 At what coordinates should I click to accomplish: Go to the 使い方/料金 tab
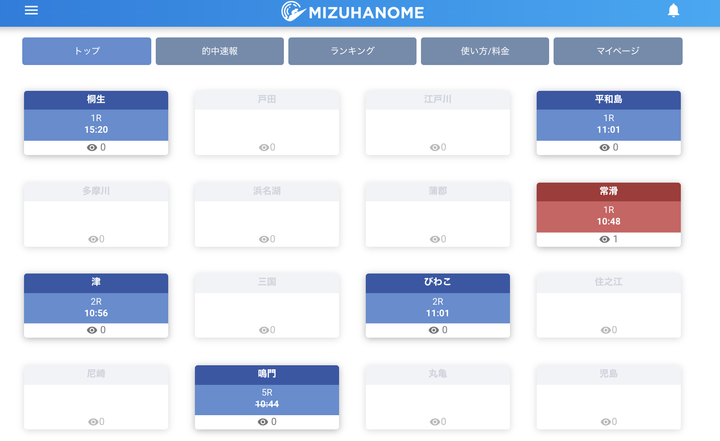coord(485,51)
